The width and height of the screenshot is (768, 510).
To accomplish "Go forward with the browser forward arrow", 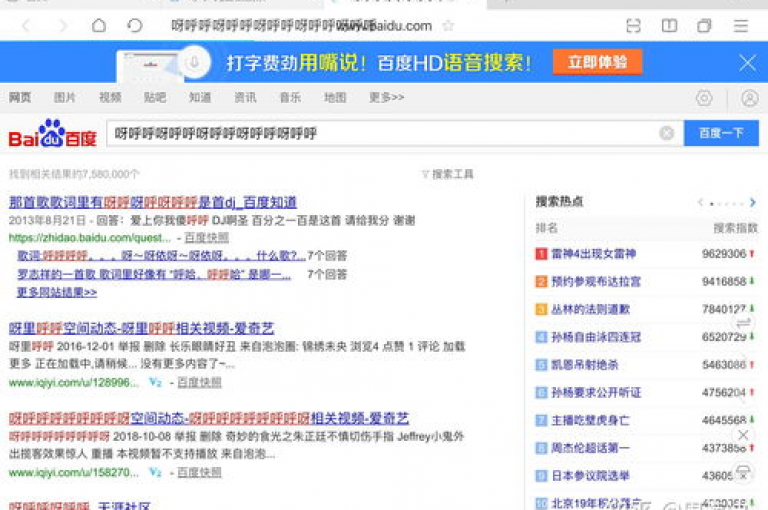I will tap(62, 25).
